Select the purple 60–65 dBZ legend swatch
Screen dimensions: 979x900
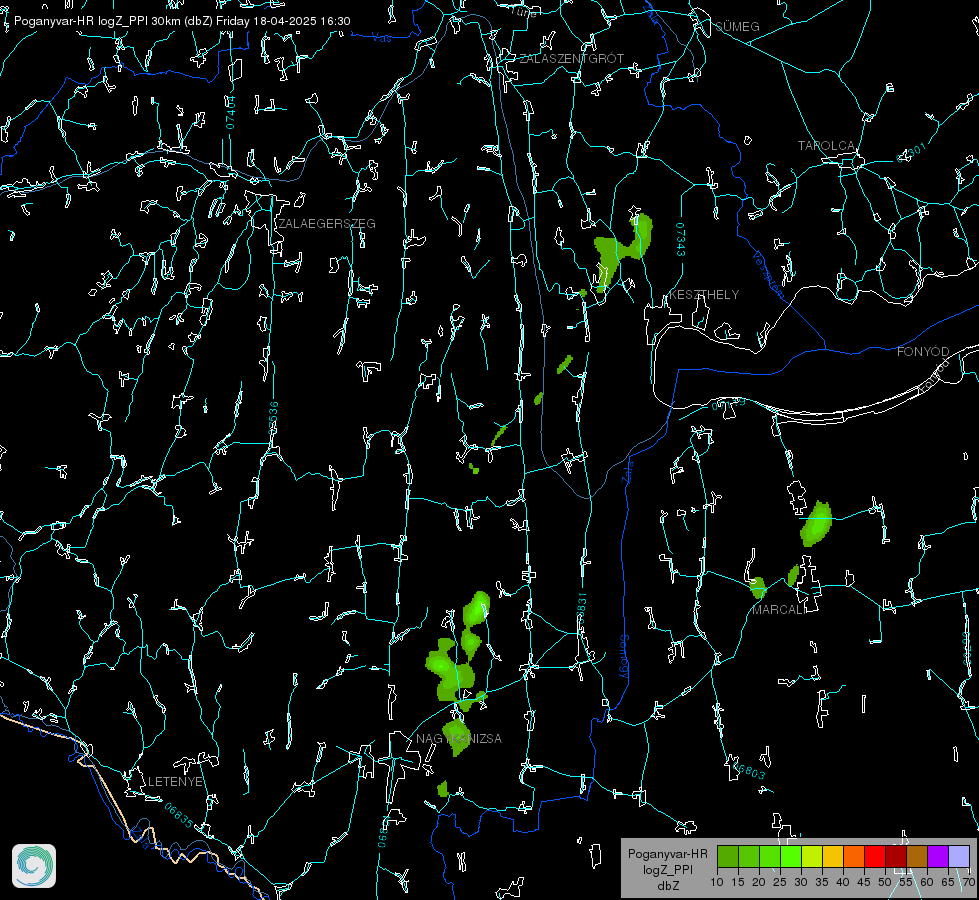click(938, 856)
